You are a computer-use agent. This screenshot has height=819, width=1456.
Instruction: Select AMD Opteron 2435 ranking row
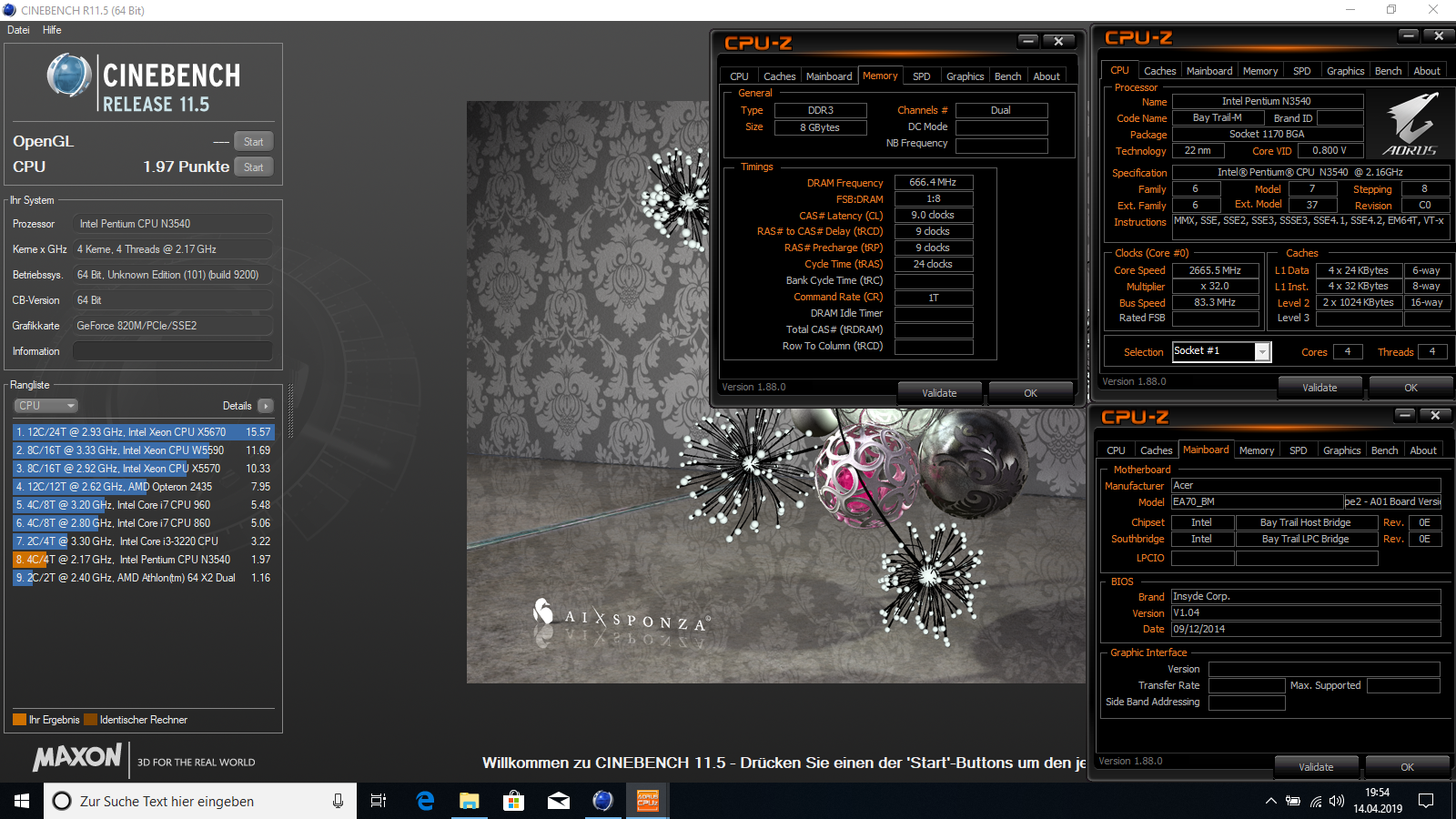pyautogui.click(x=143, y=487)
